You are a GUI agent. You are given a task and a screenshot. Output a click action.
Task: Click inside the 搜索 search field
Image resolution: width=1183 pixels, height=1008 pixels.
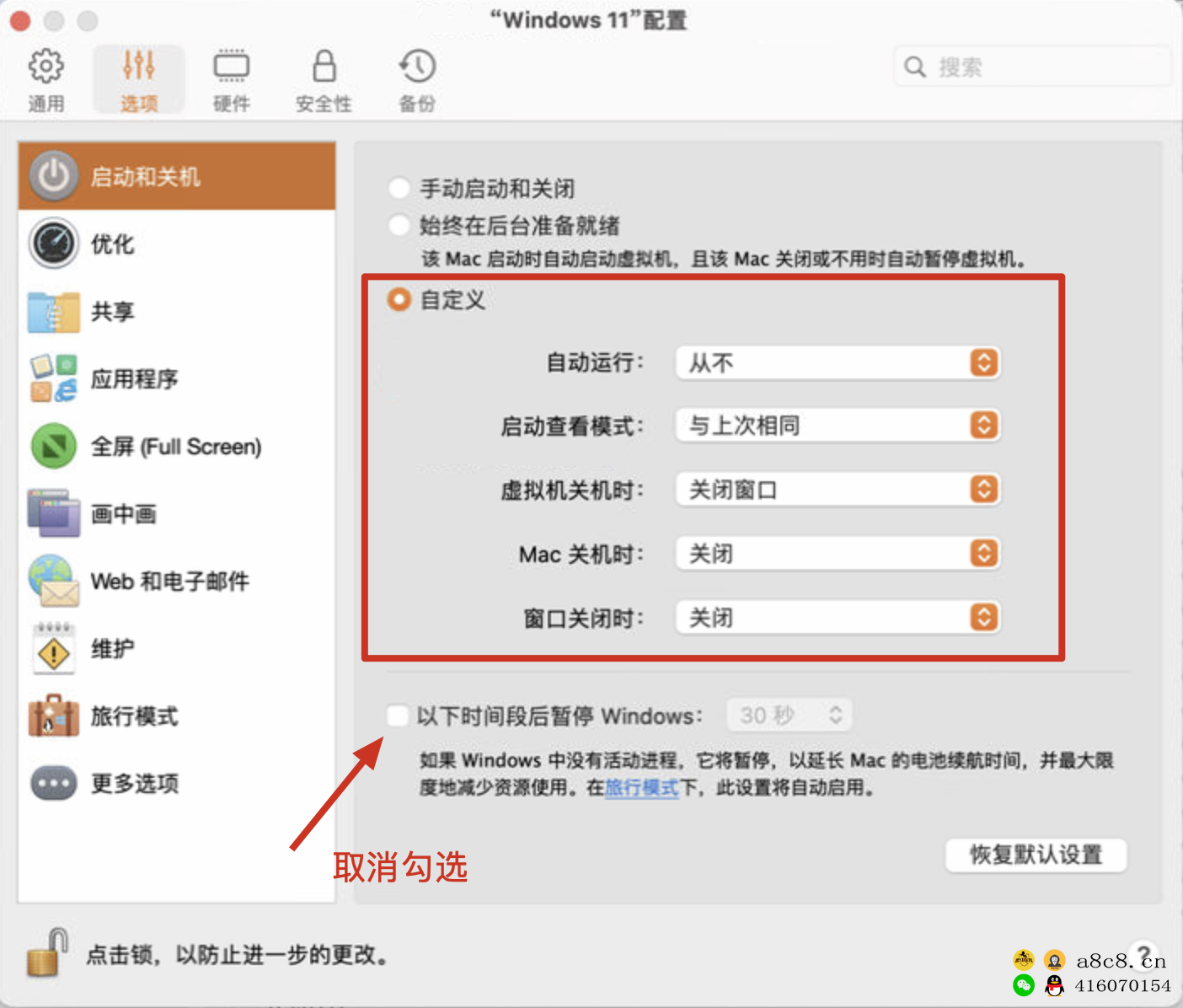click(1032, 67)
